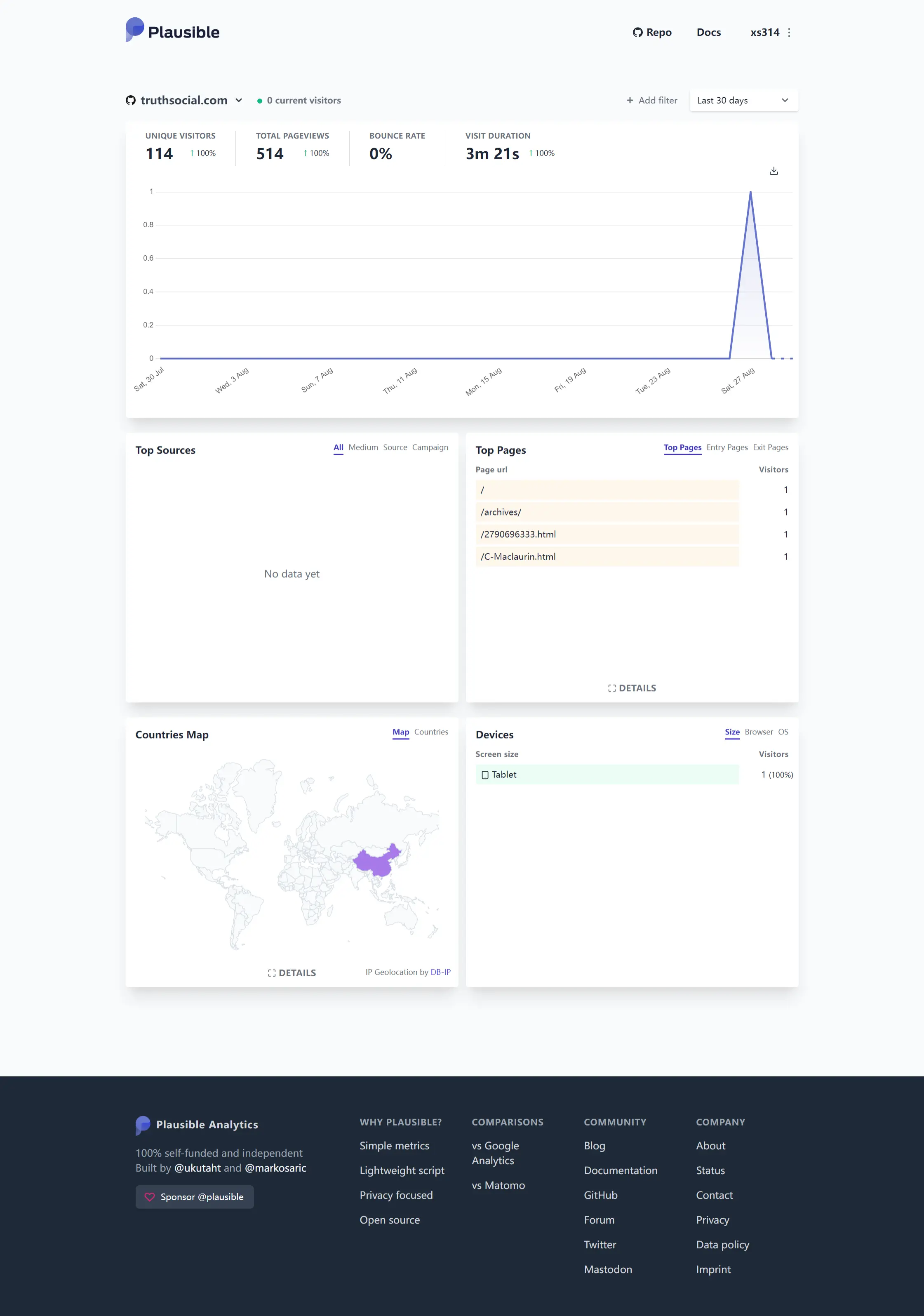Switch the countries panel to Map view

401,732
